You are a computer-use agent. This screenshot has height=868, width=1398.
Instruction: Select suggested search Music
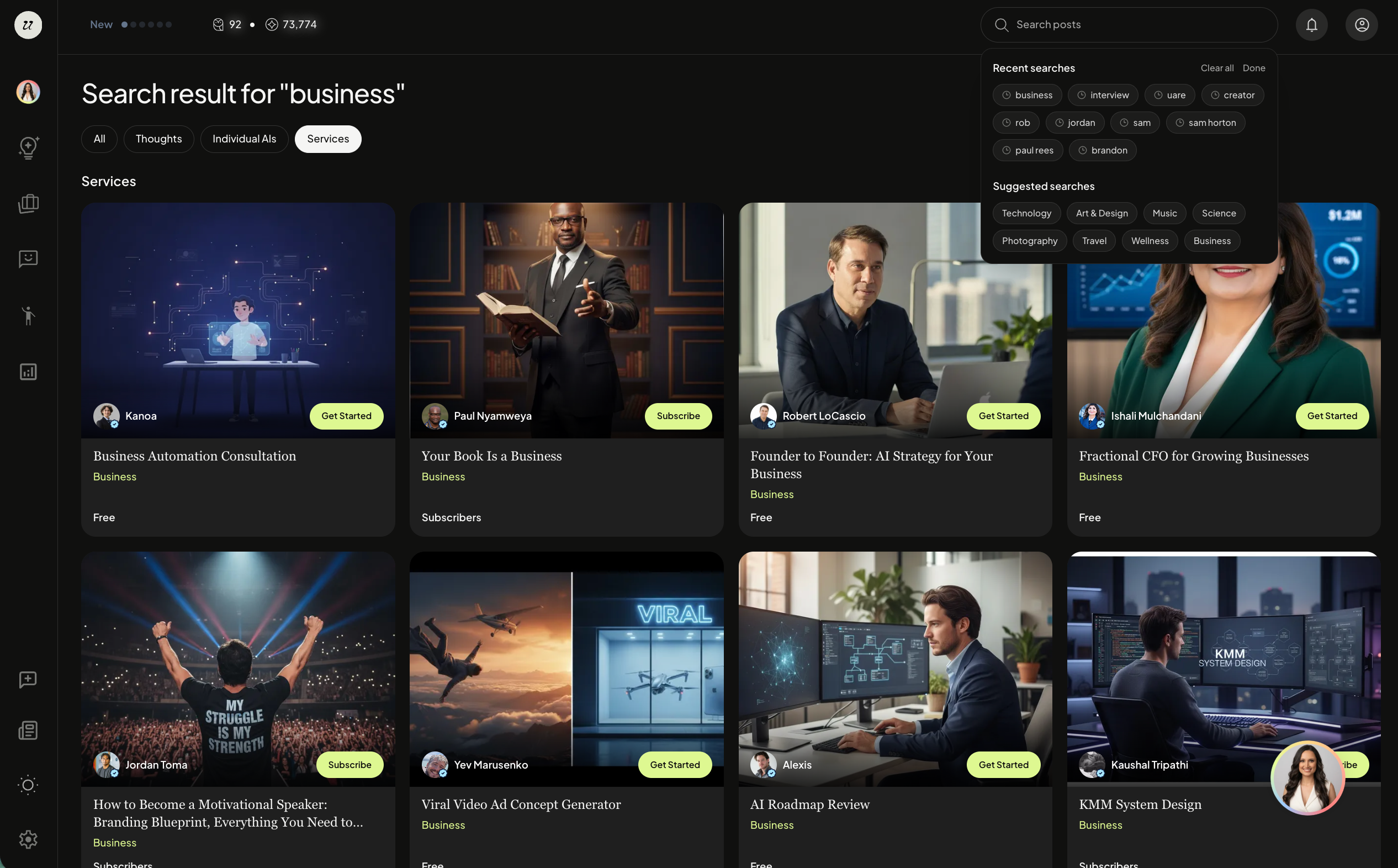pyautogui.click(x=1164, y=213)
